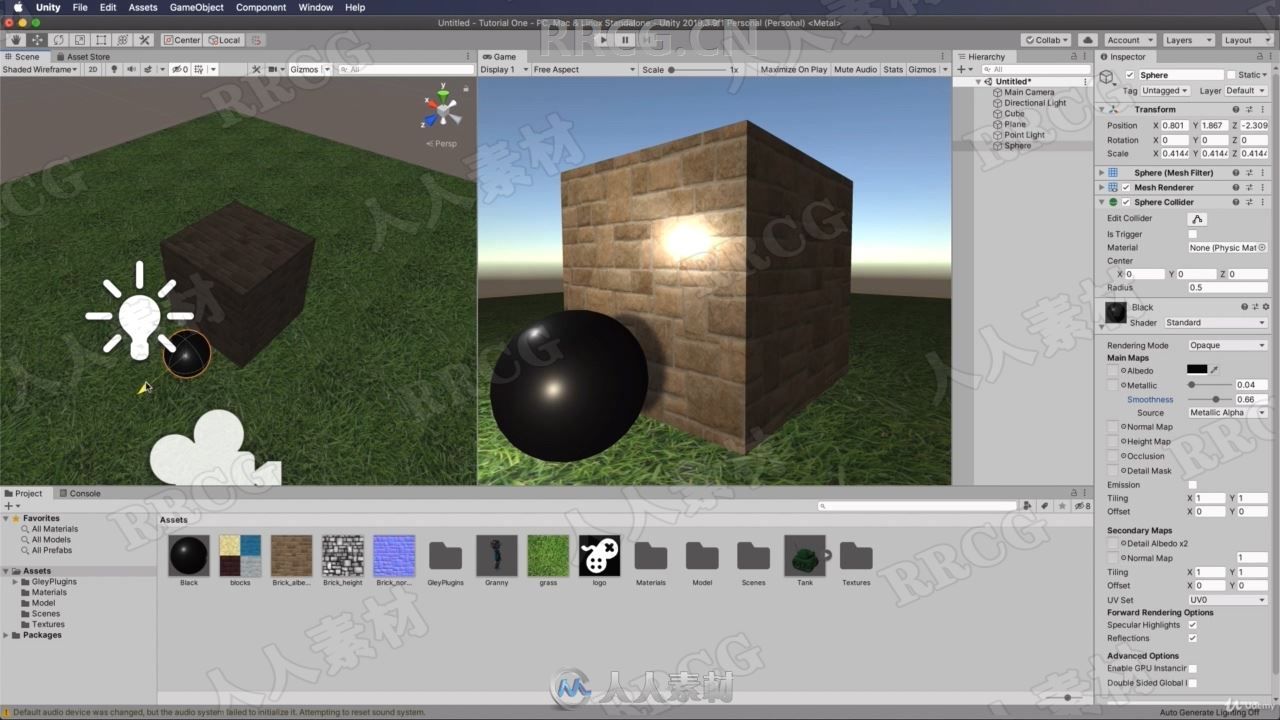Enable the Emission checkbox

coord(1192,485)
